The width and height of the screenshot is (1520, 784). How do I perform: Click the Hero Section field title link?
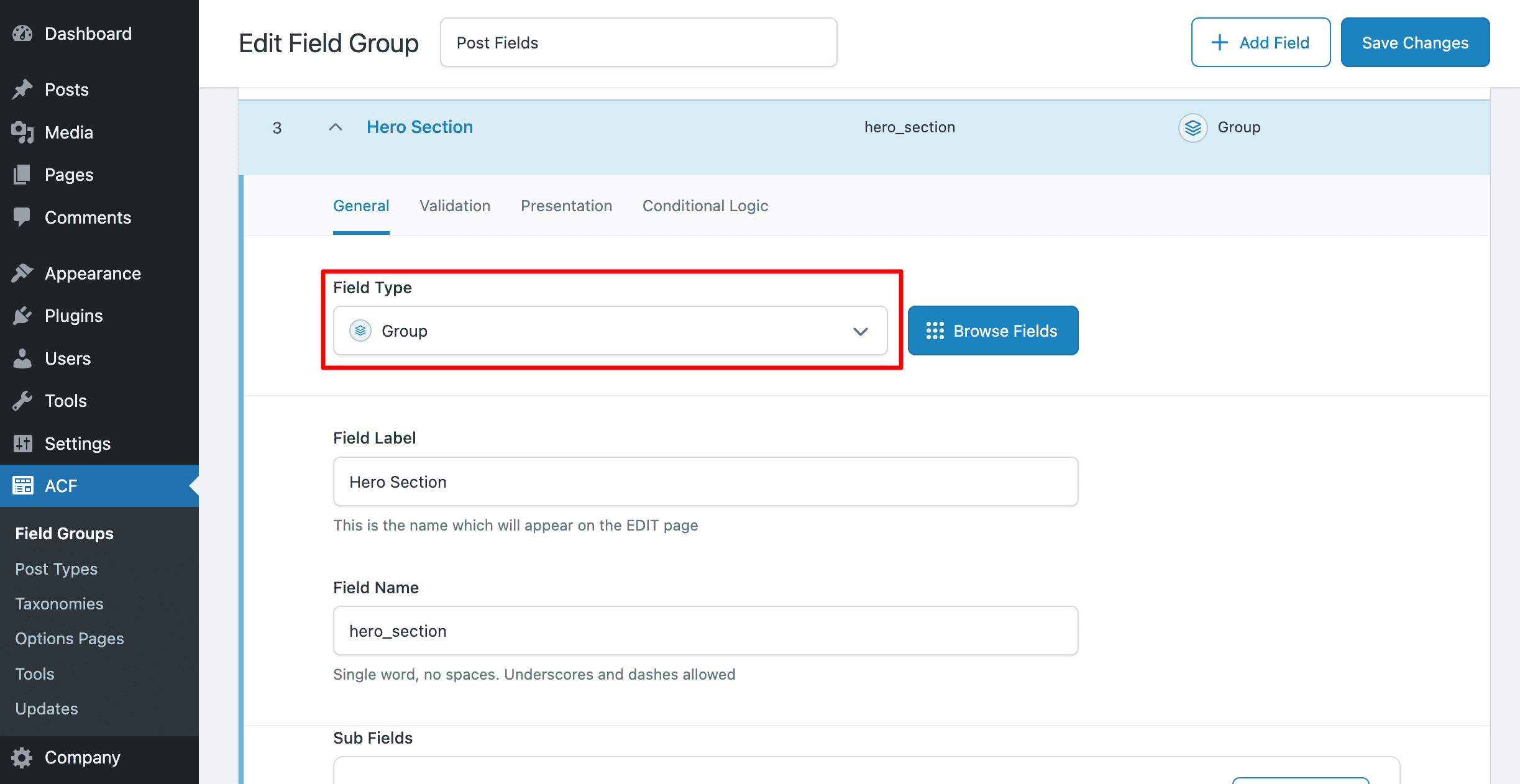point(419,127)
